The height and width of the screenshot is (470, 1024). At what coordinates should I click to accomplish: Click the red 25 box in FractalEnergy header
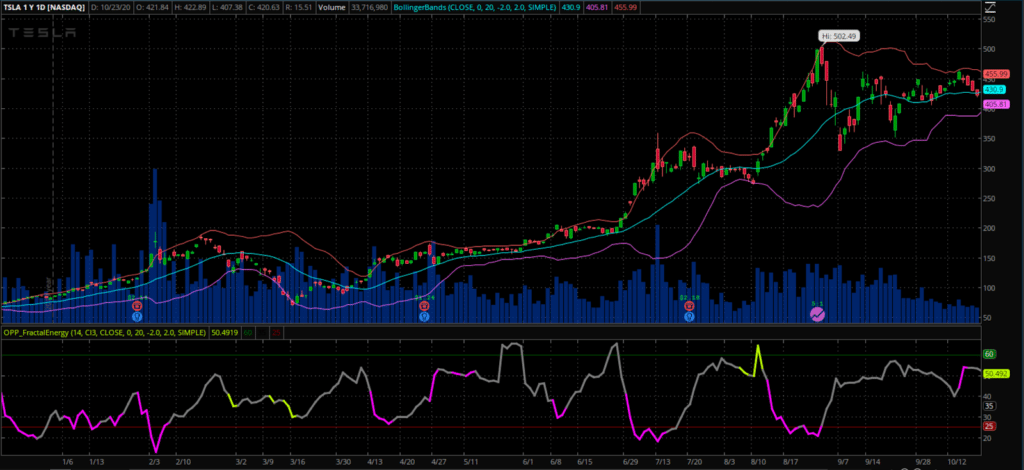pos(277,333)
